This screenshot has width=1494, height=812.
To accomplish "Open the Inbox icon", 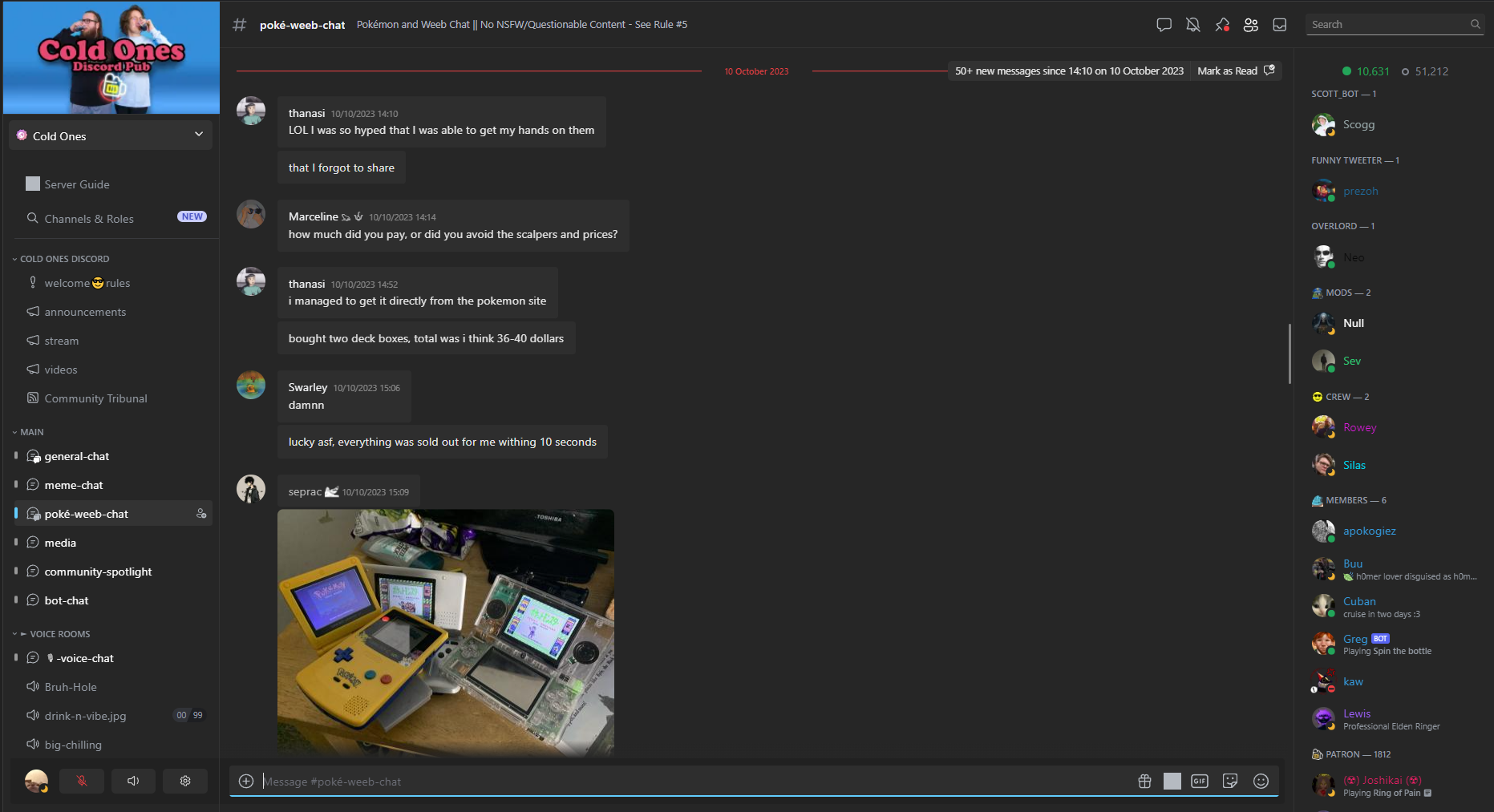I will pos(1280,25).
